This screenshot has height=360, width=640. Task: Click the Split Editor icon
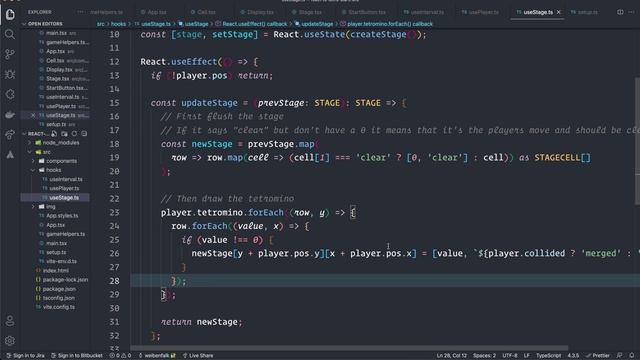click(620, 12)
